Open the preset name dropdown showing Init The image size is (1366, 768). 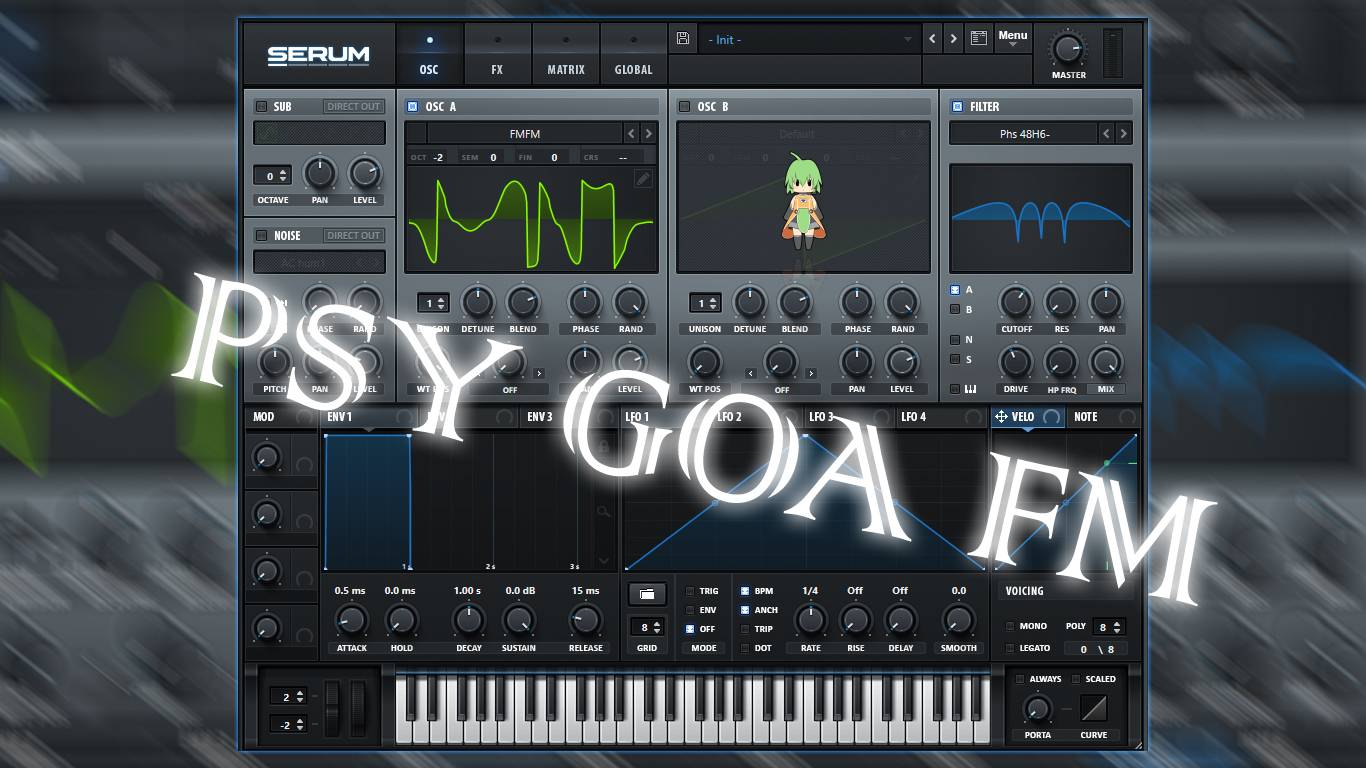point(808,39)
